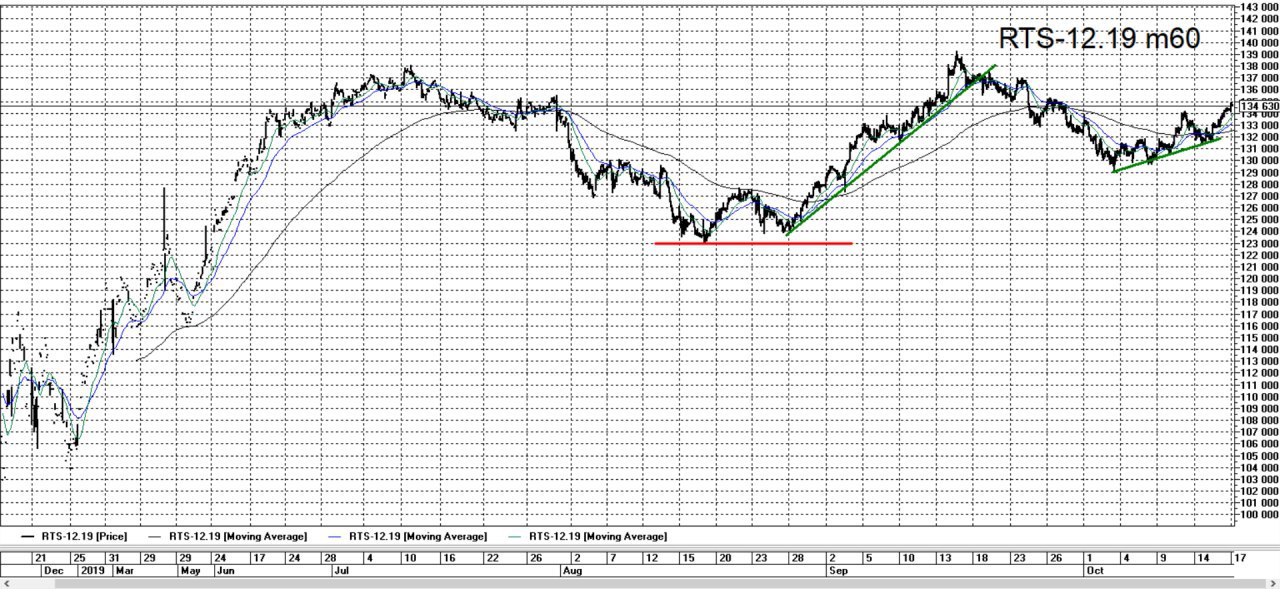The width and height of the screenshot is (1280, 589).
Task: Click the right arrow of the horizontal scrollbar
Action: tap(1273, 583)
